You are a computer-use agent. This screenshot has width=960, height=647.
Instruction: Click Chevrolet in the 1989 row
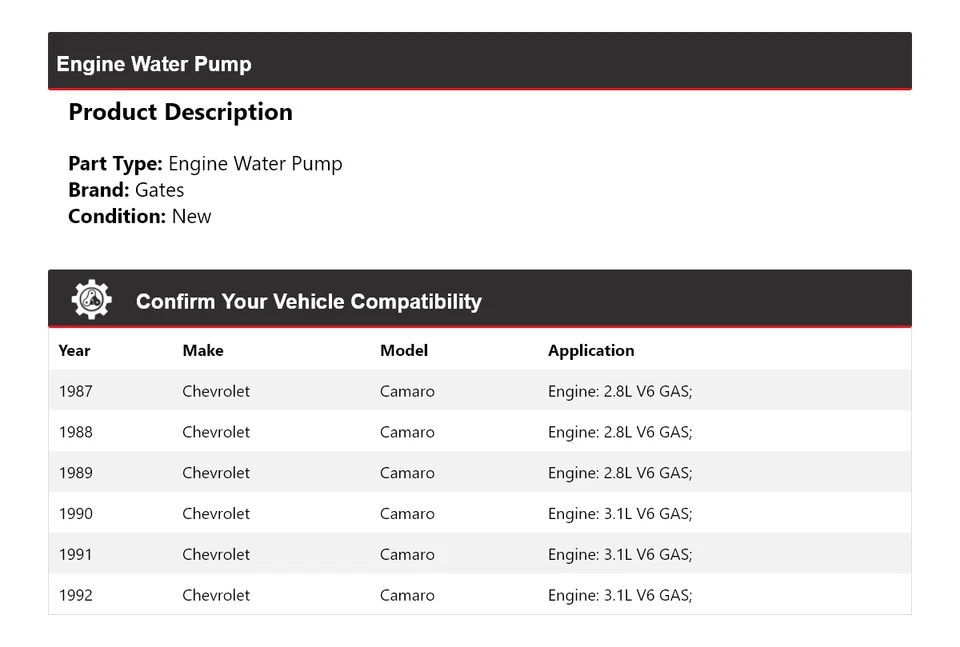point(216,473)
